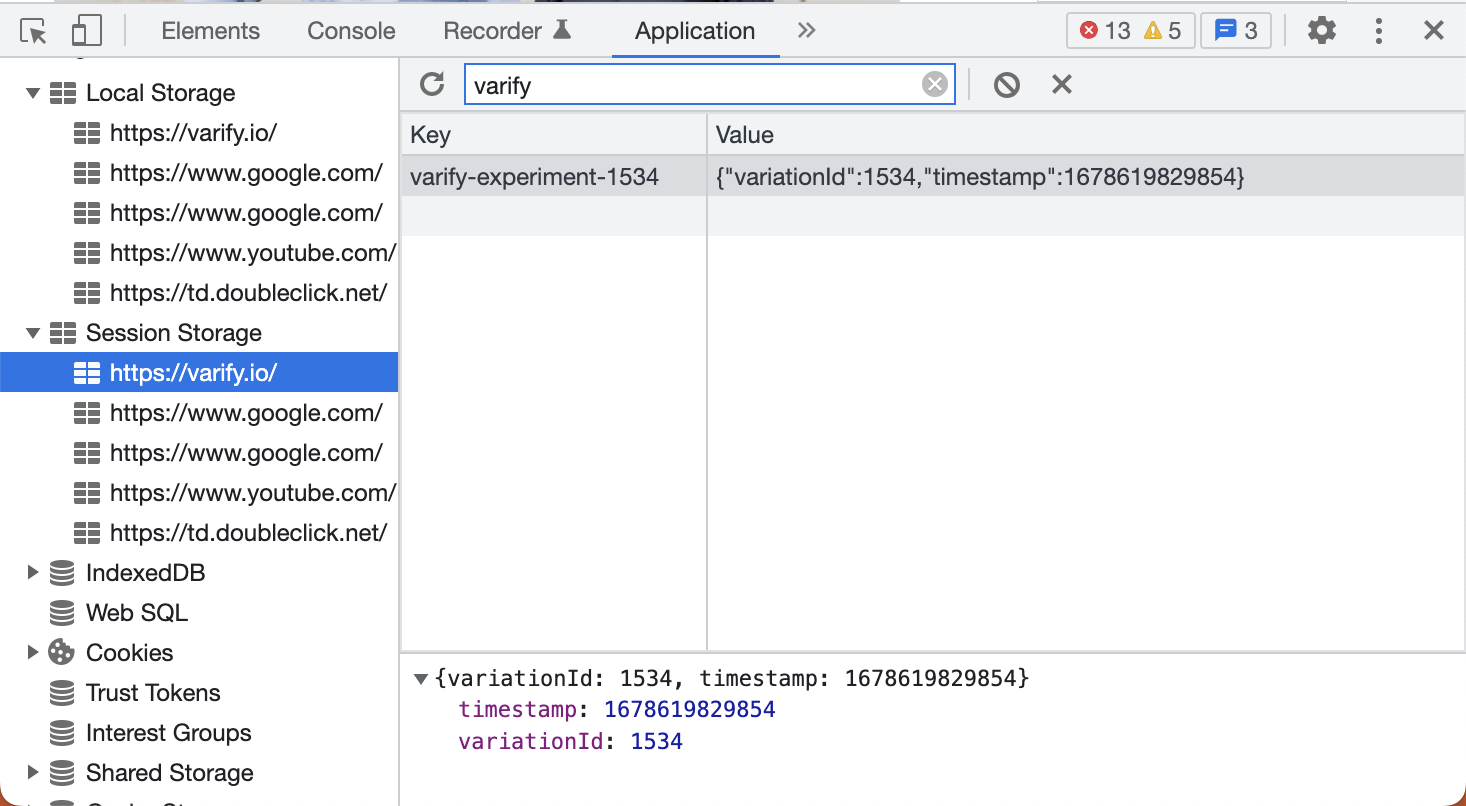Open Local Storage for https://varify.io/

(x=193, y=133)
